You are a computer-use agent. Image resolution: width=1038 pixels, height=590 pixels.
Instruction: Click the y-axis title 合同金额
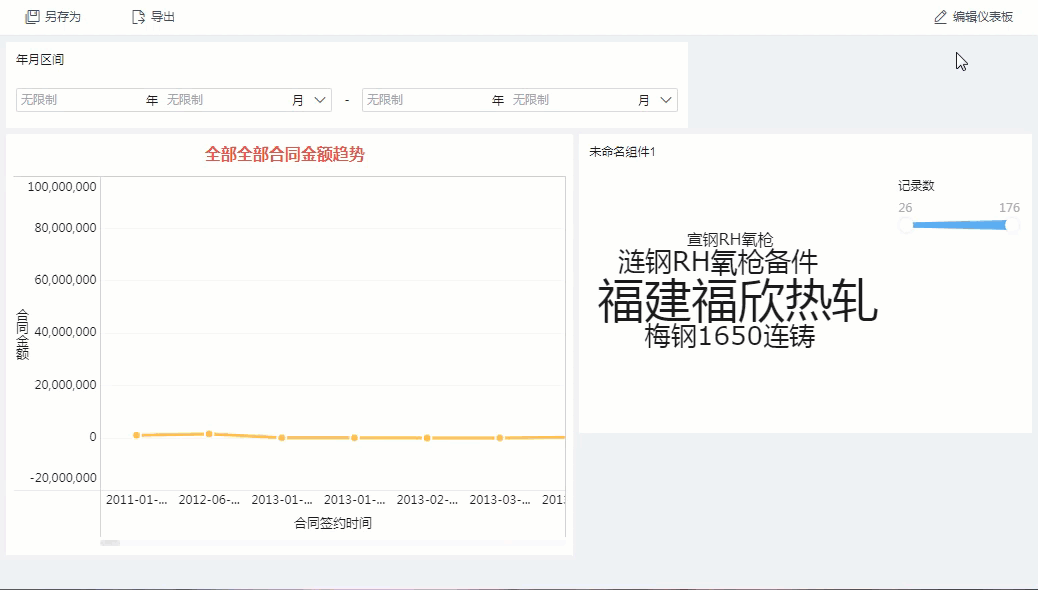pyautogui.click(x=23, y=334)
